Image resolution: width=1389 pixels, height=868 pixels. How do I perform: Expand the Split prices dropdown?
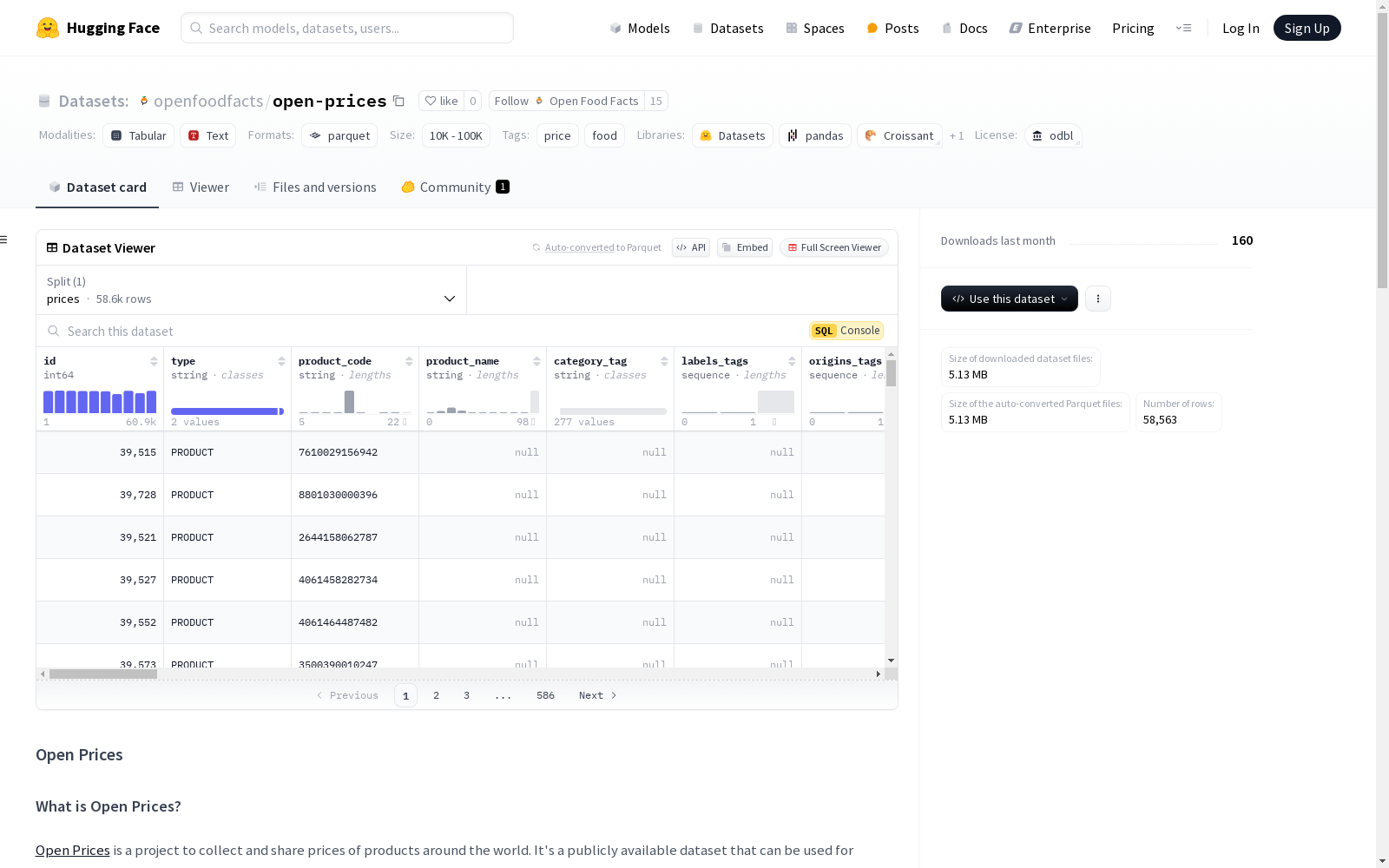252,290
